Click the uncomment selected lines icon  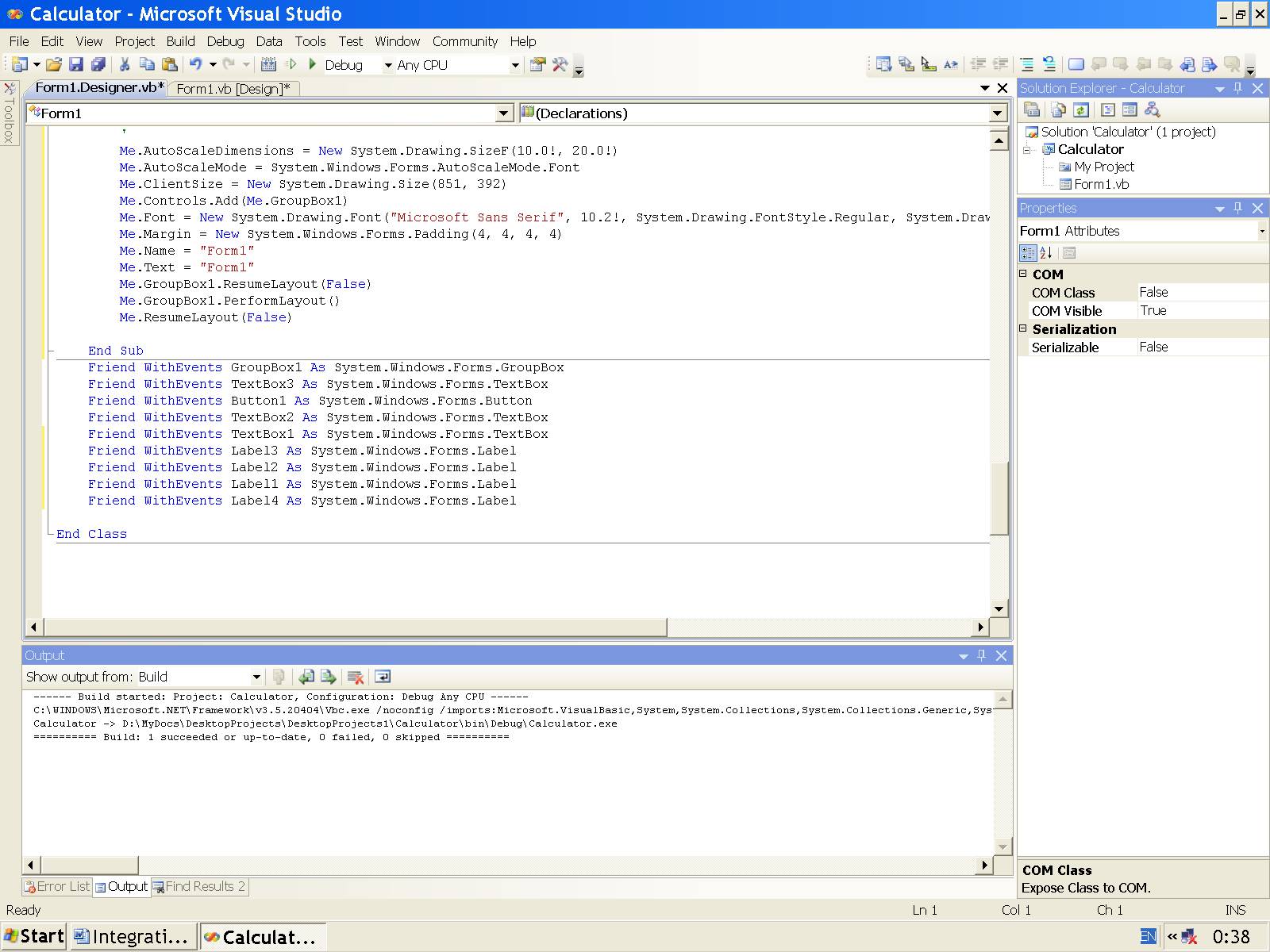1049,65
